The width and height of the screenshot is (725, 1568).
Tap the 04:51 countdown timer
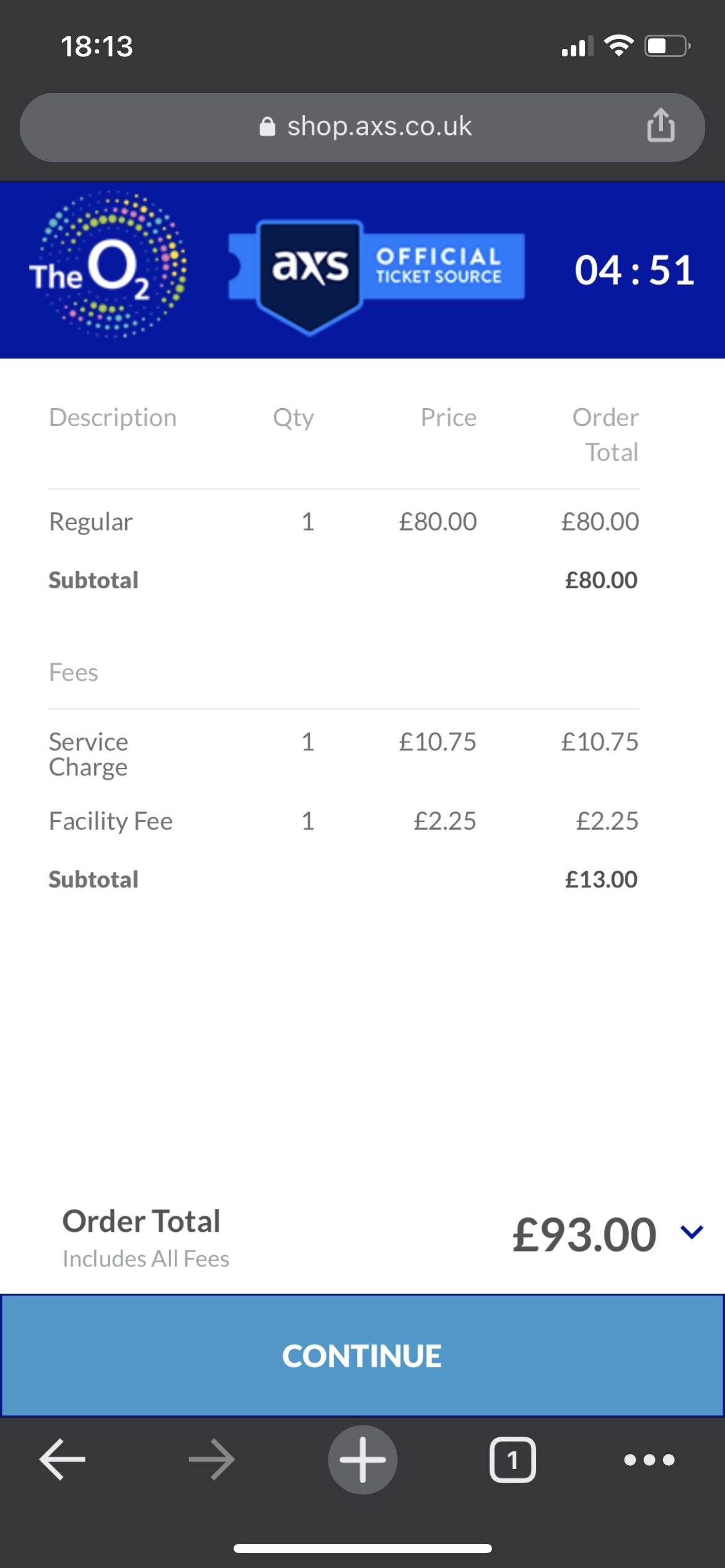point(634,271)
